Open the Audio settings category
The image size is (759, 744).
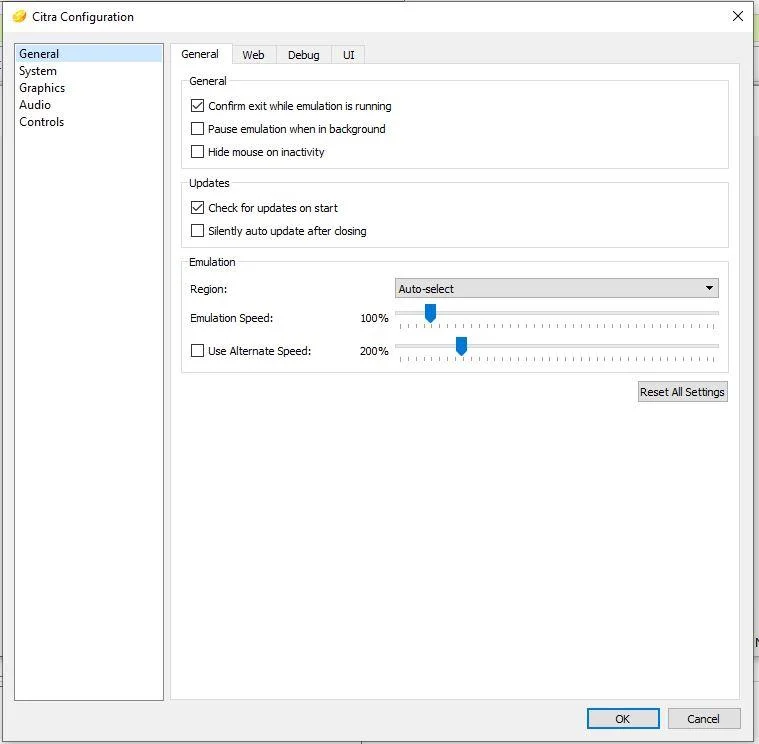point(89,105)
